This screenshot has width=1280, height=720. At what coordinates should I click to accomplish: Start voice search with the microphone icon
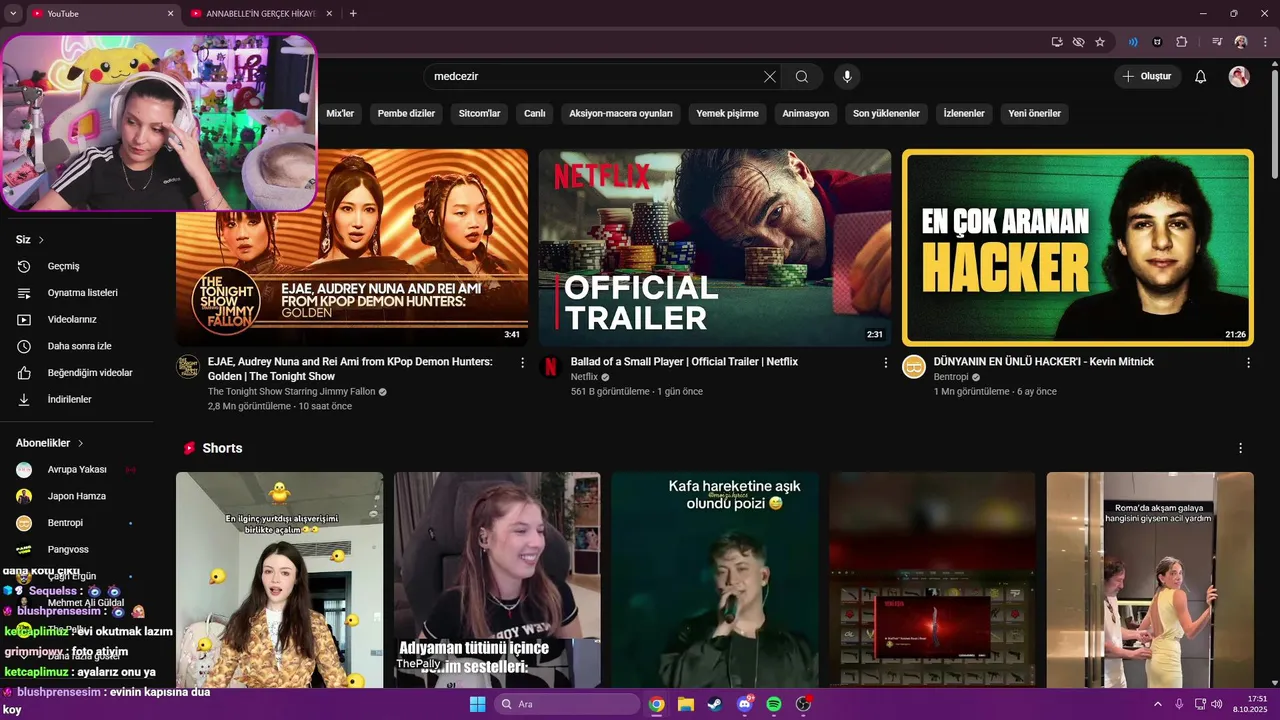(847, 77)
